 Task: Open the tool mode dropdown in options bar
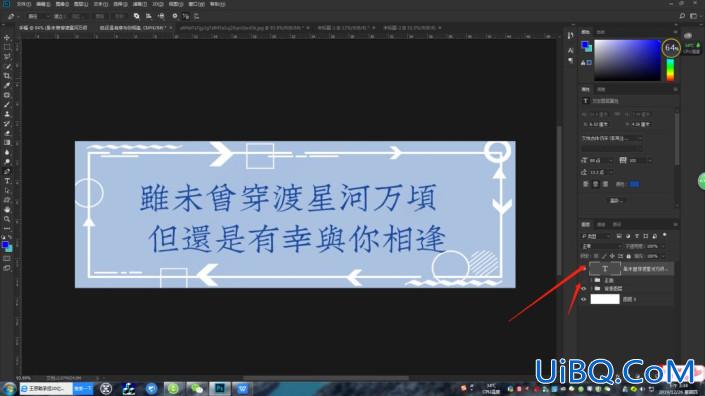pyautogui.click(x=38, y=16)
